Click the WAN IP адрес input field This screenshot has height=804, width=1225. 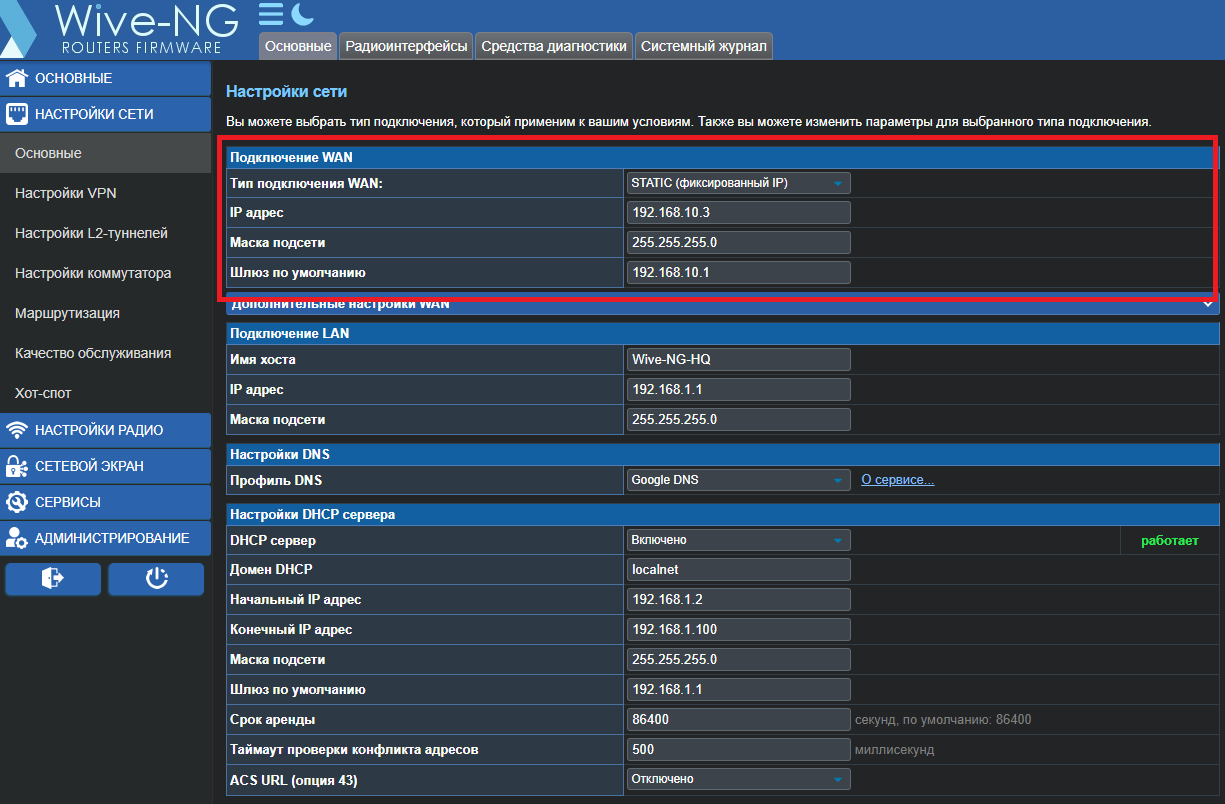[x=738, y=212]
